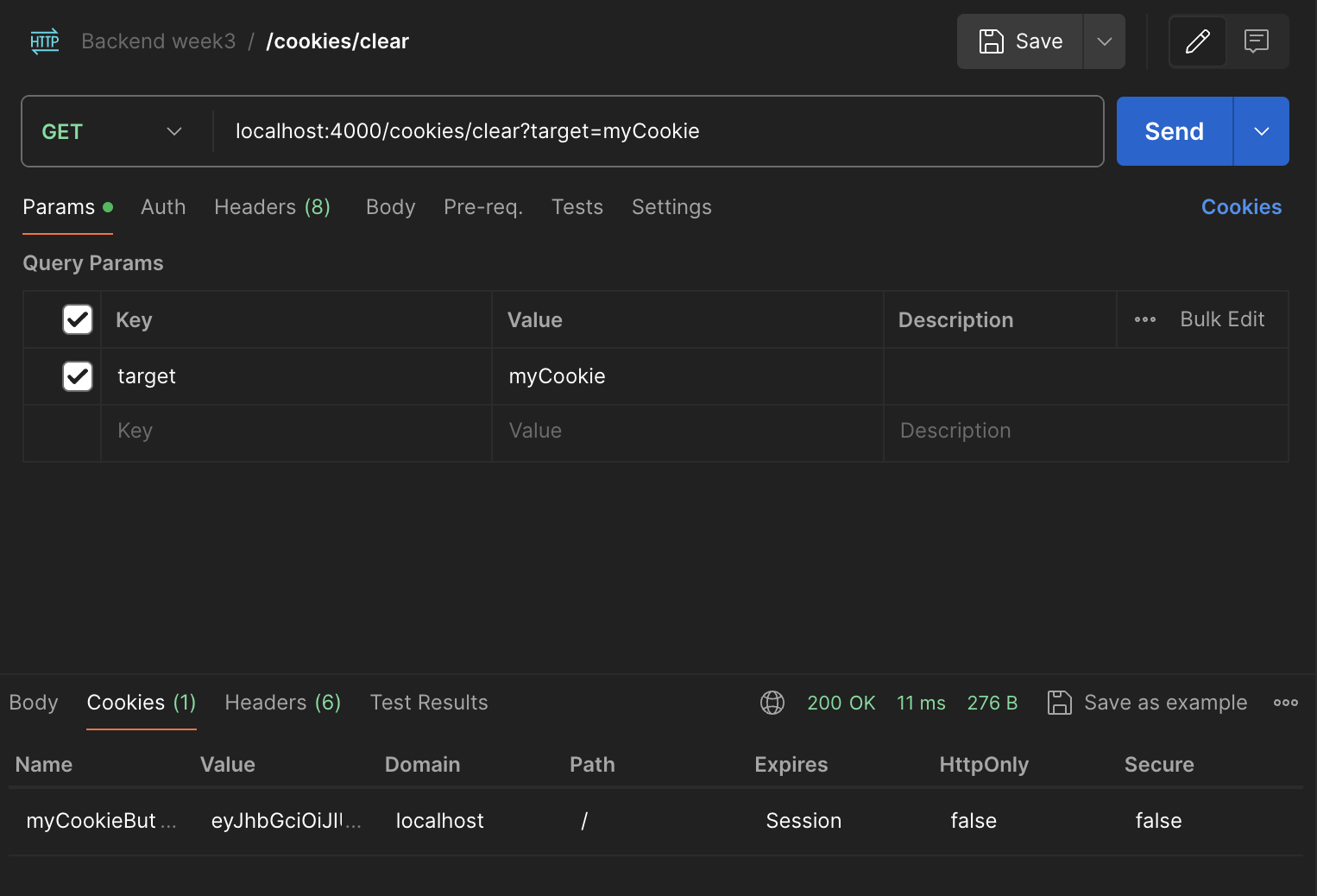The height and width of the screenshot is (896, 1317).
Task: Click the eyJhbGciOiJI... cookie value
Action: (x=286, y=821)
